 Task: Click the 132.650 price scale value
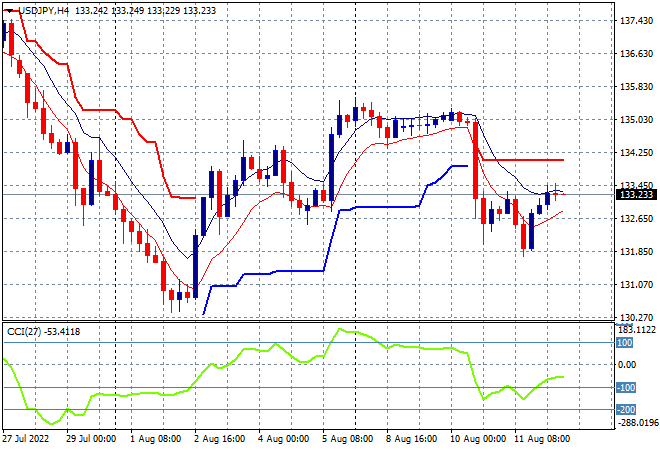pyautogui.click(x=636, y=218)
